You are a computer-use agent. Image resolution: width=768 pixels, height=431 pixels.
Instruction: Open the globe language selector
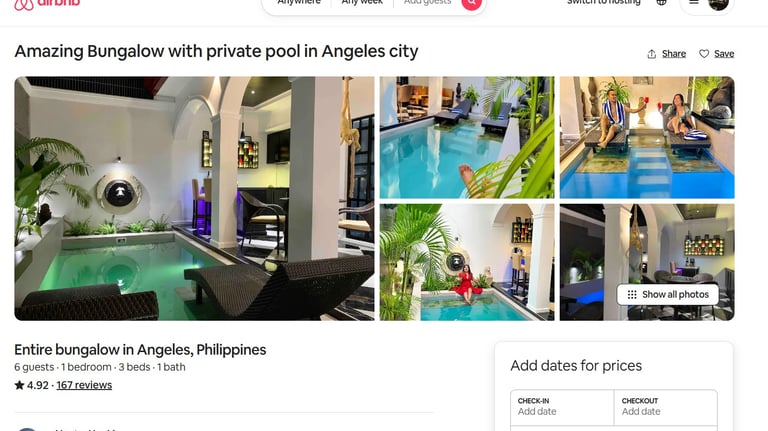[661, 2]
